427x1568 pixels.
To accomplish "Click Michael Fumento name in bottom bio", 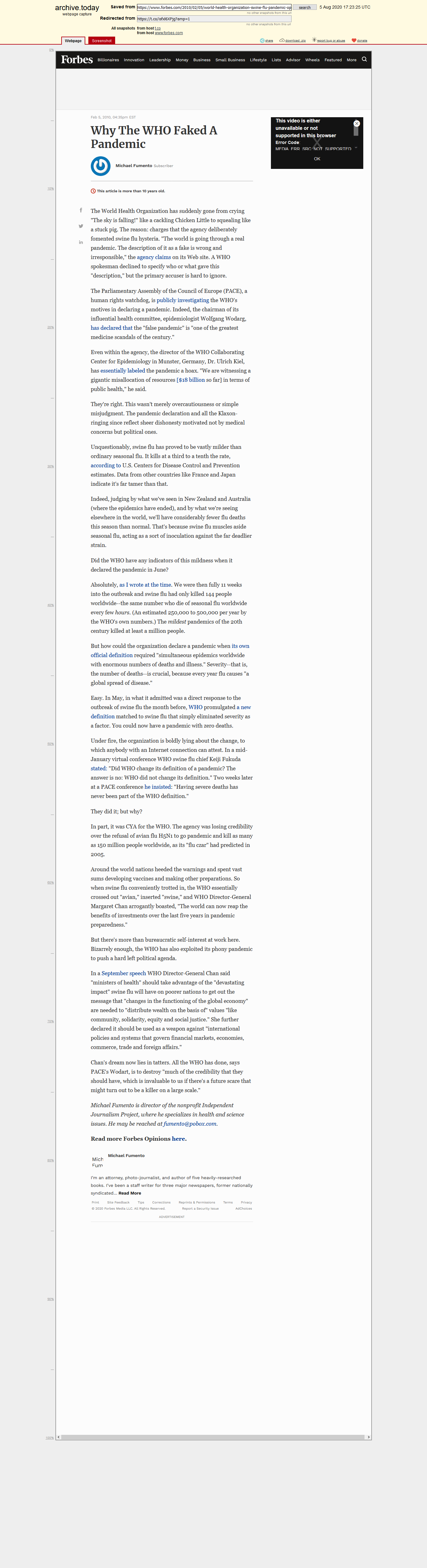I will coord(126,1155).
